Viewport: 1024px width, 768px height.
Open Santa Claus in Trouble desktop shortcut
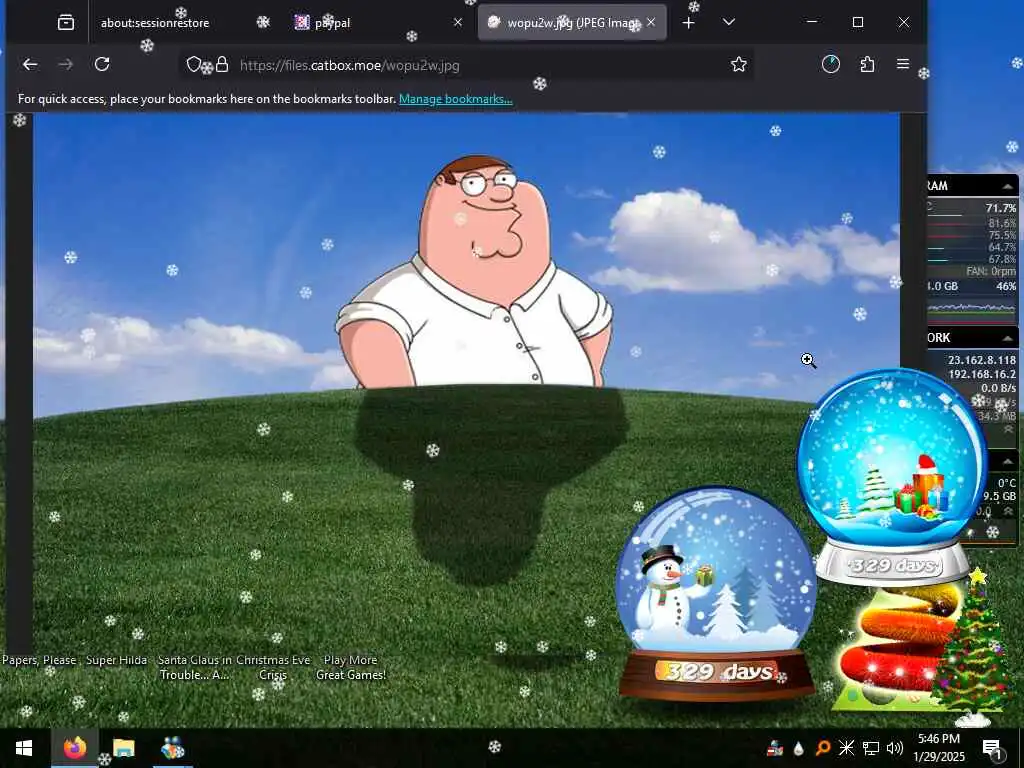coord(195,667)
